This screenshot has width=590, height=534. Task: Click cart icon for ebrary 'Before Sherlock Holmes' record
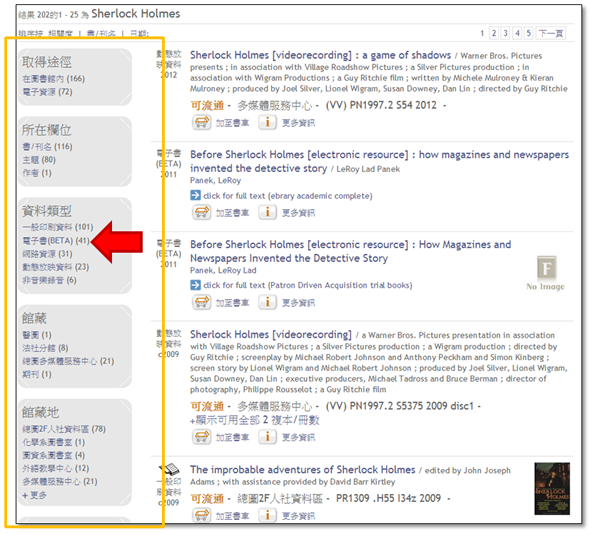click(201, 212)
